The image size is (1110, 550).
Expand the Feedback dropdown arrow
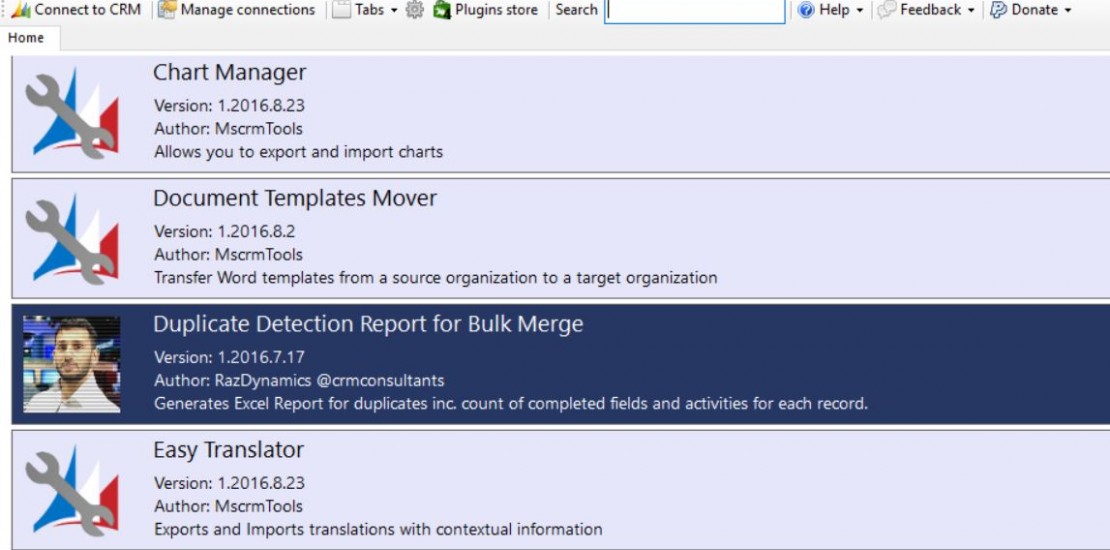[x=971, y=11]
